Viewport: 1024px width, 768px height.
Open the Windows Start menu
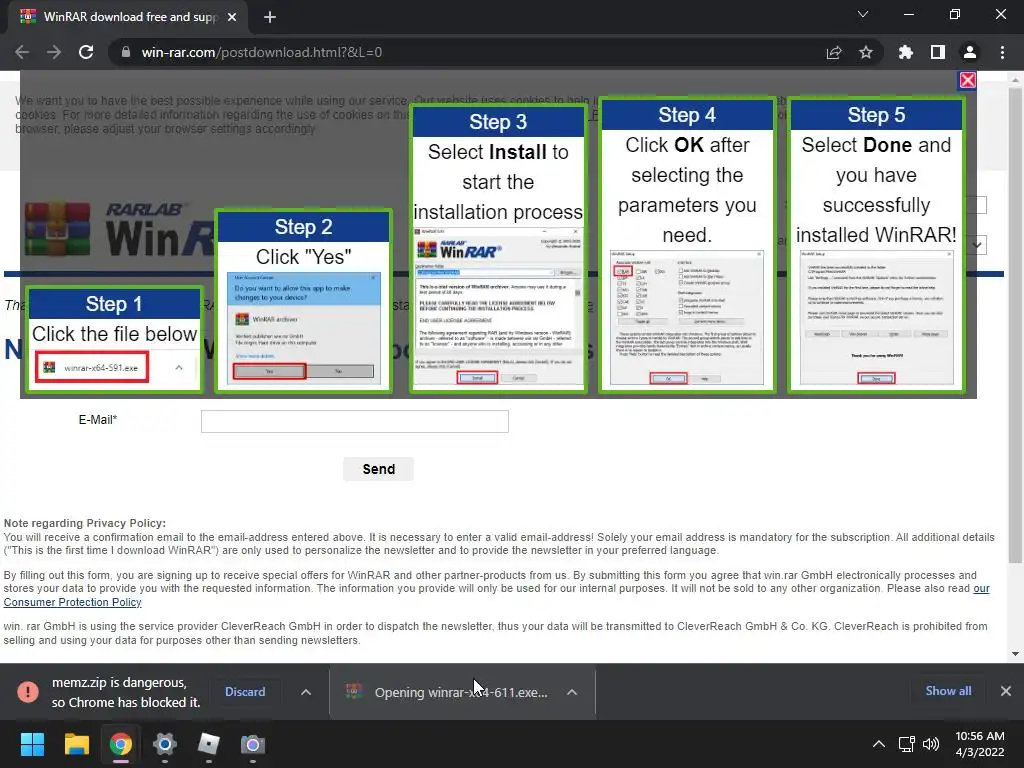pos(32,744)
